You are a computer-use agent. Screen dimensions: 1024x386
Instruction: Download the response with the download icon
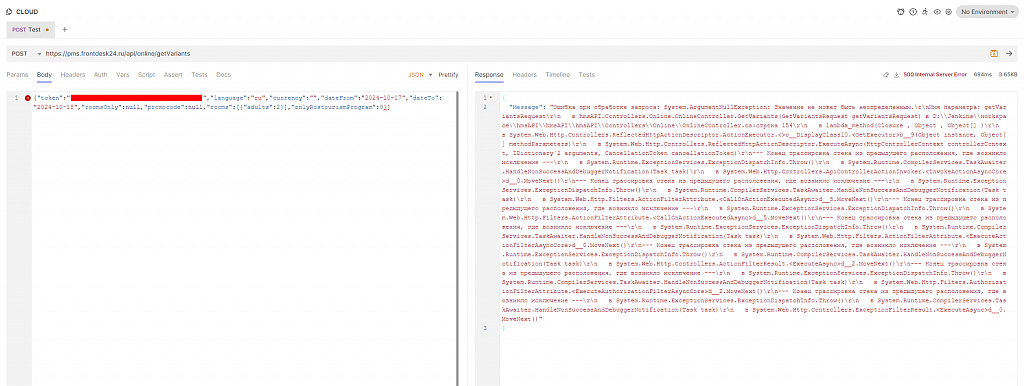pos(897,74)
